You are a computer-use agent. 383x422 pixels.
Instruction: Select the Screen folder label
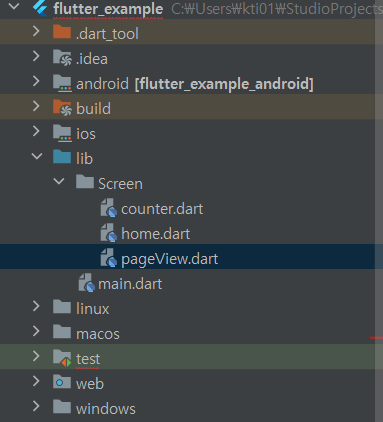coord(120,184)
